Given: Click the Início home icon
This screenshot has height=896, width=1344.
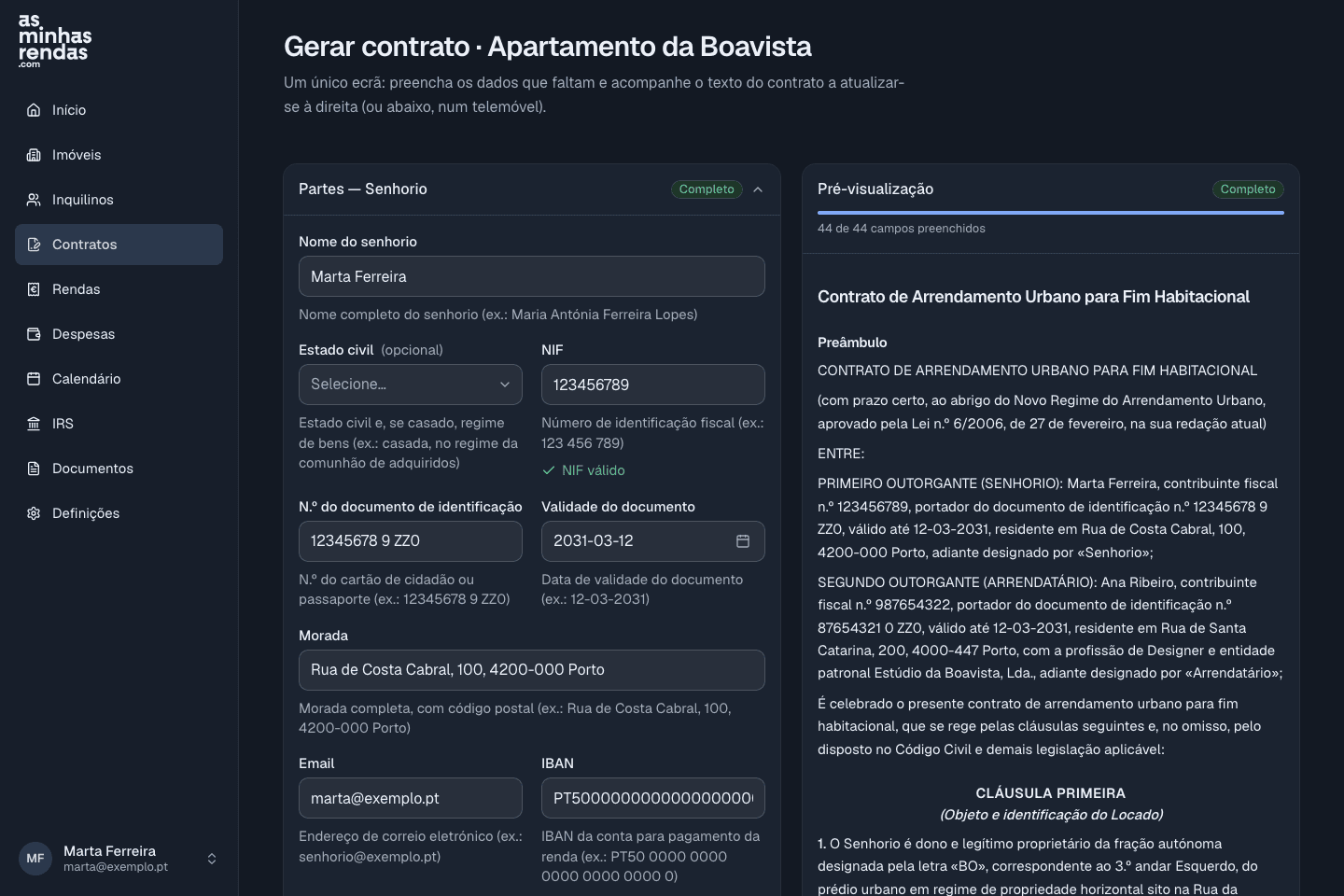Looking at the screenshot, I should click(x=34, y=110).
